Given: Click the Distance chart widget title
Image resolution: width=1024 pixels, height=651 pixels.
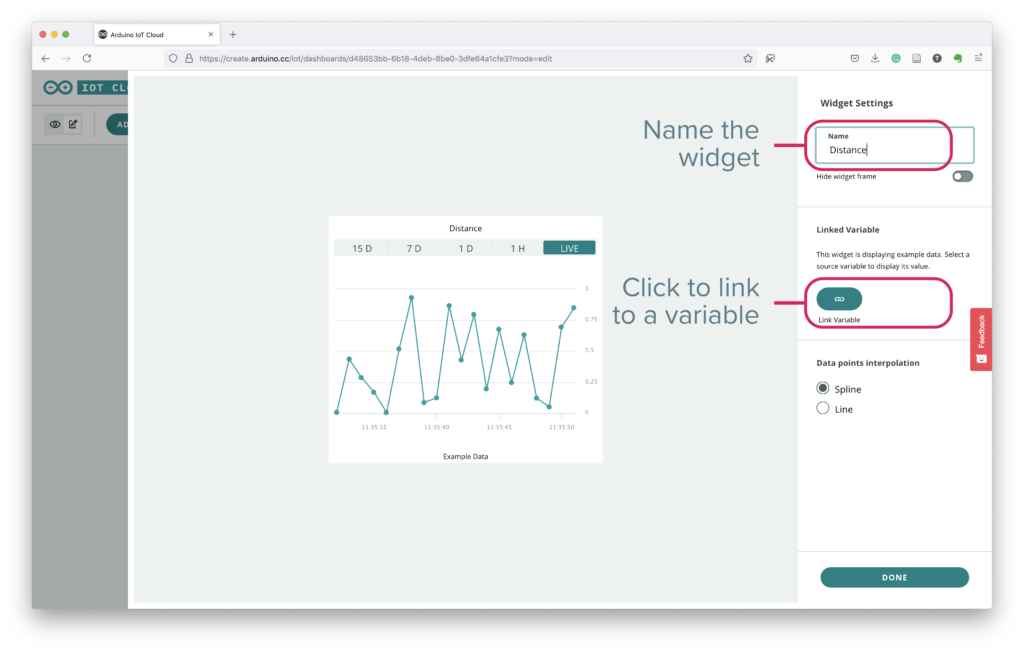Looking at the screenshot, I should point(466,229).
